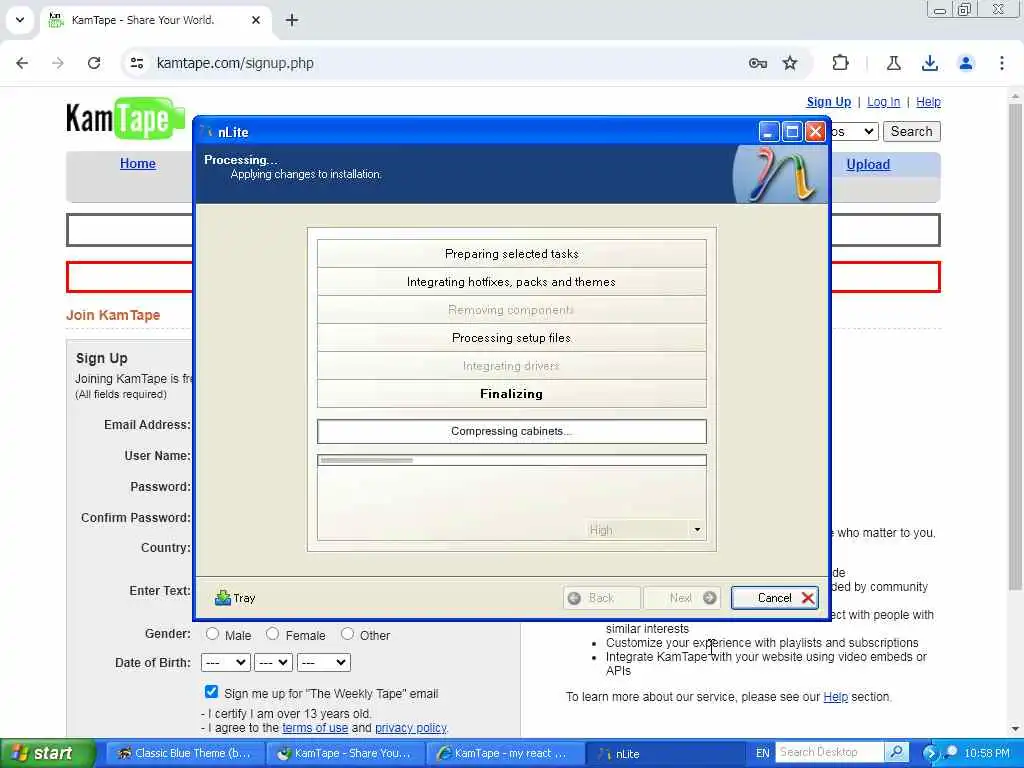The image size is (1024, 768).
Task: Click 'Processing setup files' step
Action: (511, 338)
